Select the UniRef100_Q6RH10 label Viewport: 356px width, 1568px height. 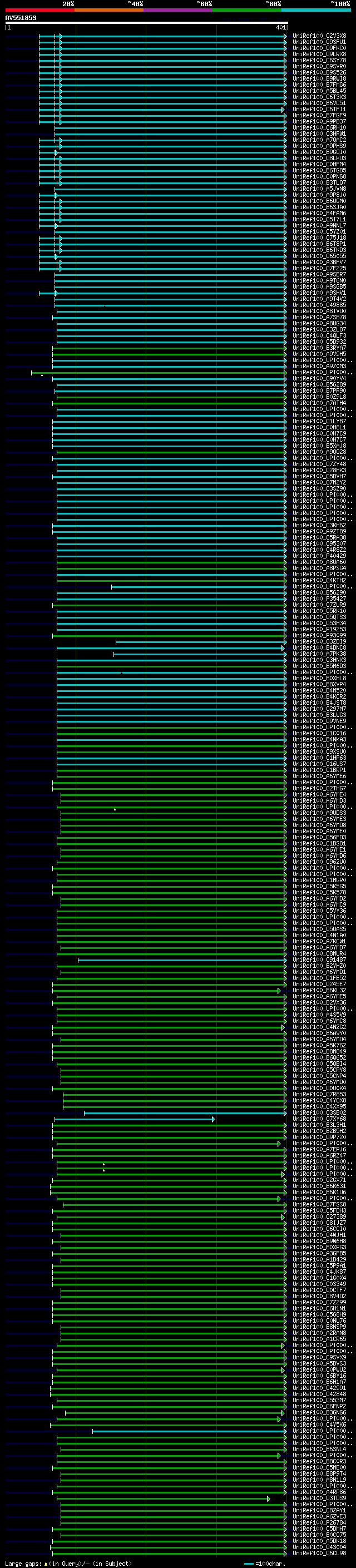pos(319,128)
